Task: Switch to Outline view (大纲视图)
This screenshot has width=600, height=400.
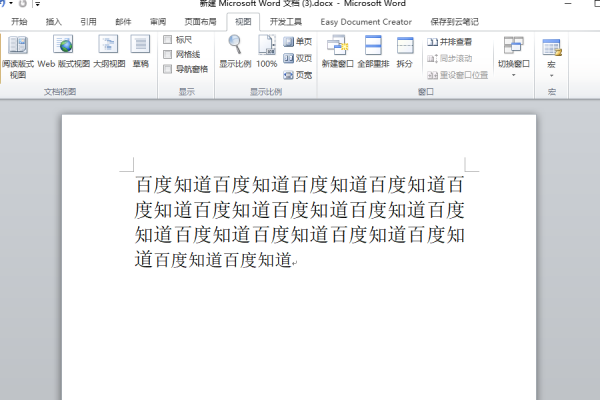Action: point(109,52)
